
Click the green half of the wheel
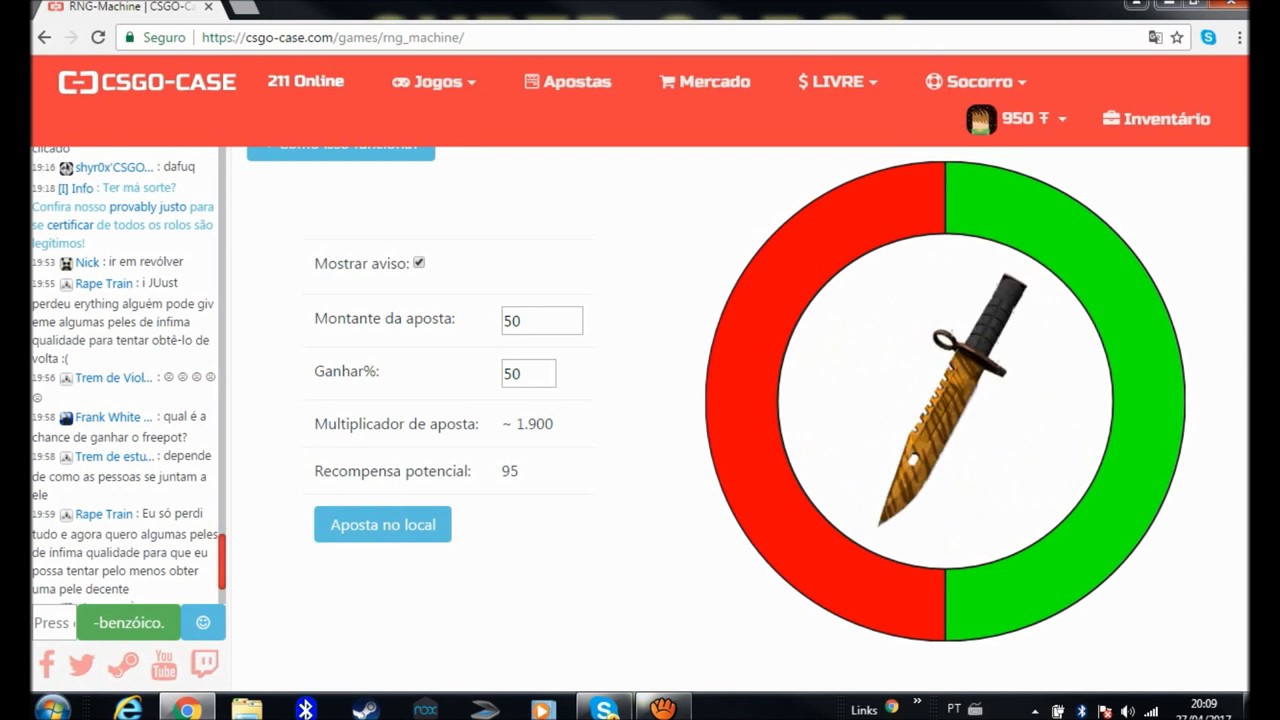1148,400
